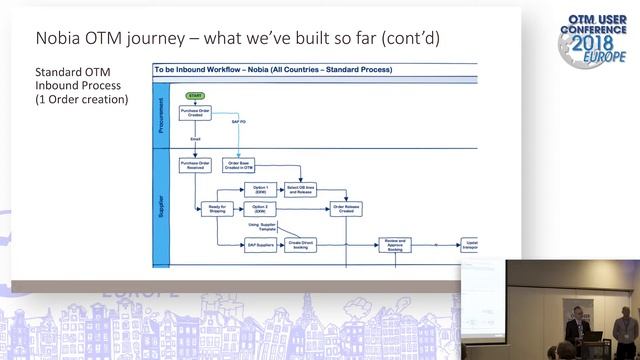The width and height of the screenshot is (640, 360).
Task: Click the 'To be Inbound Workflow – Nobia' diagram title
Action: point(273,69)
